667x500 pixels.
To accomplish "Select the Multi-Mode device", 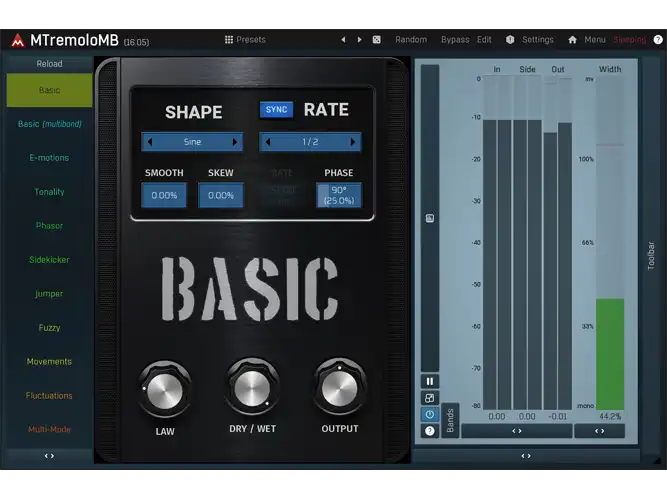I will click(49, 429).
